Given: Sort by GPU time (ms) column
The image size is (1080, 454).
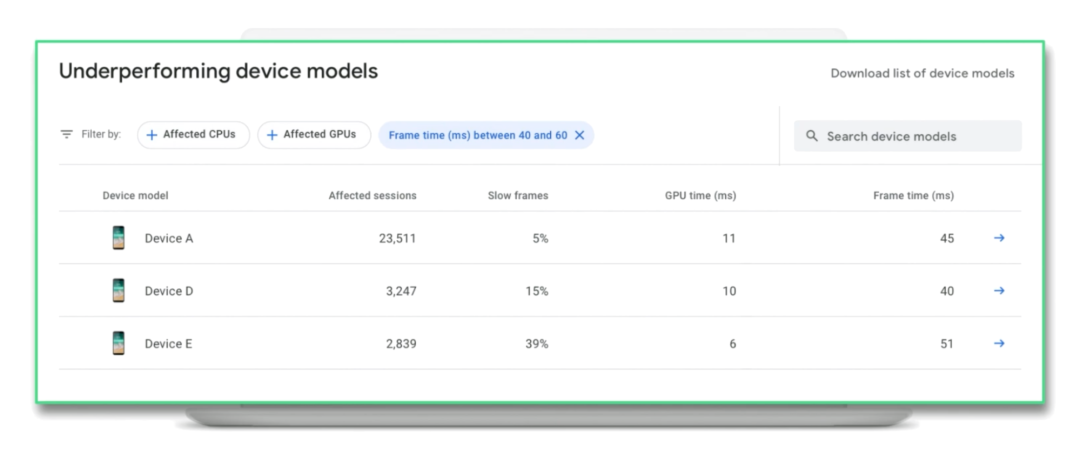Looking at the screenshot, I should [700, 196].
